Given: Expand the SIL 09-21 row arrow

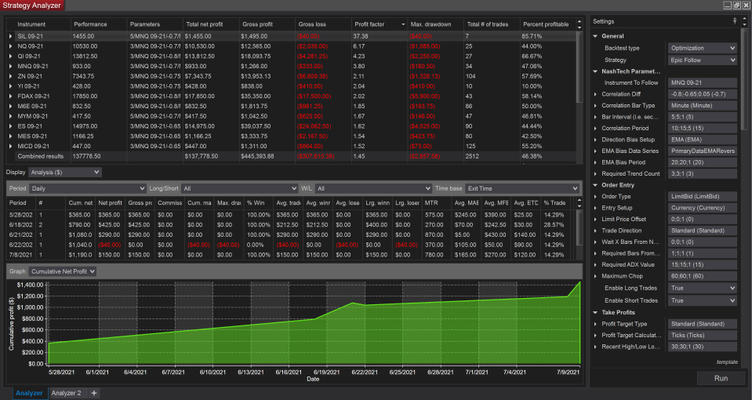Looking at the screenshot, I should pyautogui.click(x=11, y=35).
